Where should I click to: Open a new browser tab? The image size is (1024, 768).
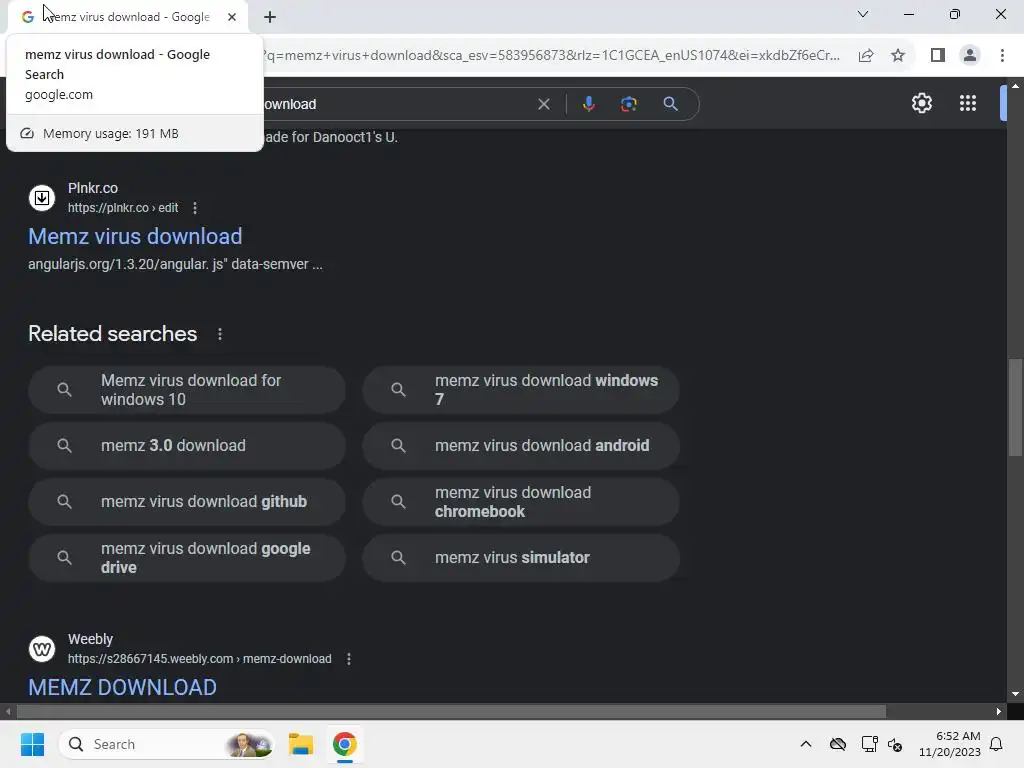click(x=270, y=17)
